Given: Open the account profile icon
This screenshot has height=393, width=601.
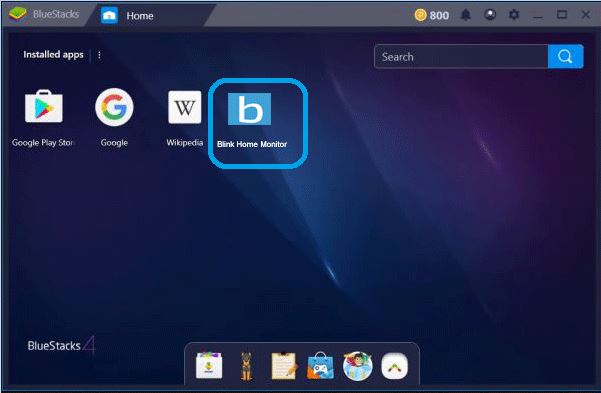Looking at the screenshot, I should 490,15.
